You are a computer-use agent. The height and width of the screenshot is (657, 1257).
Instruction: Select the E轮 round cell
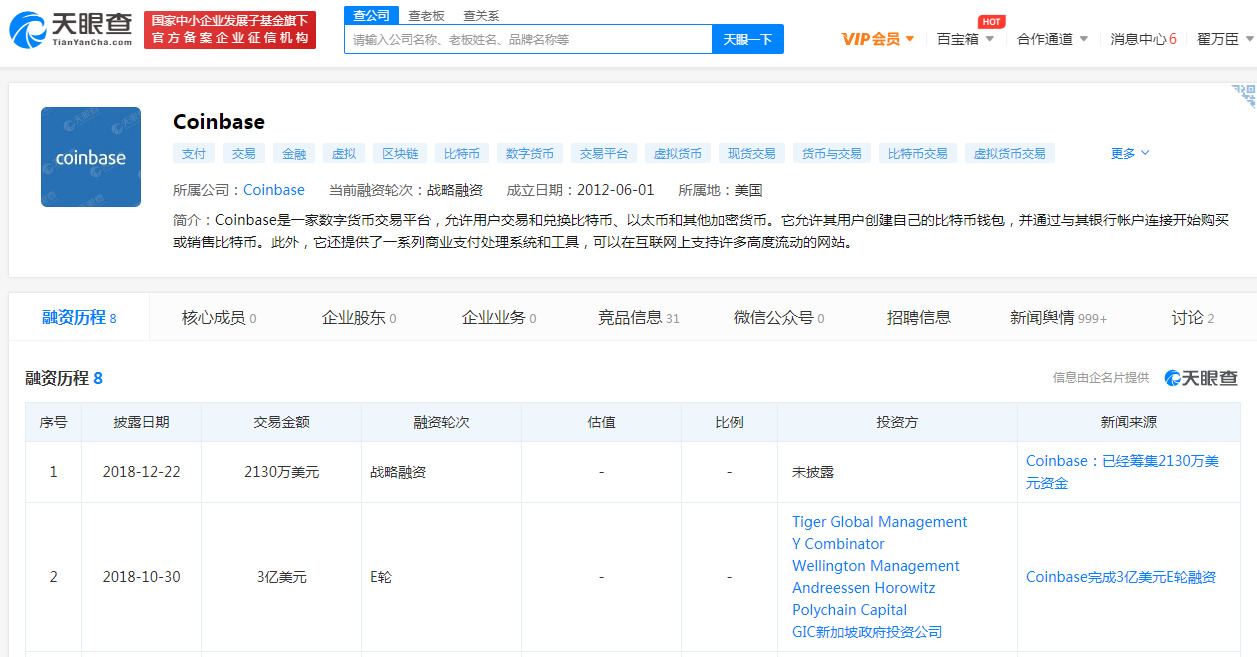pyautogui.click(x=442, y=577)
